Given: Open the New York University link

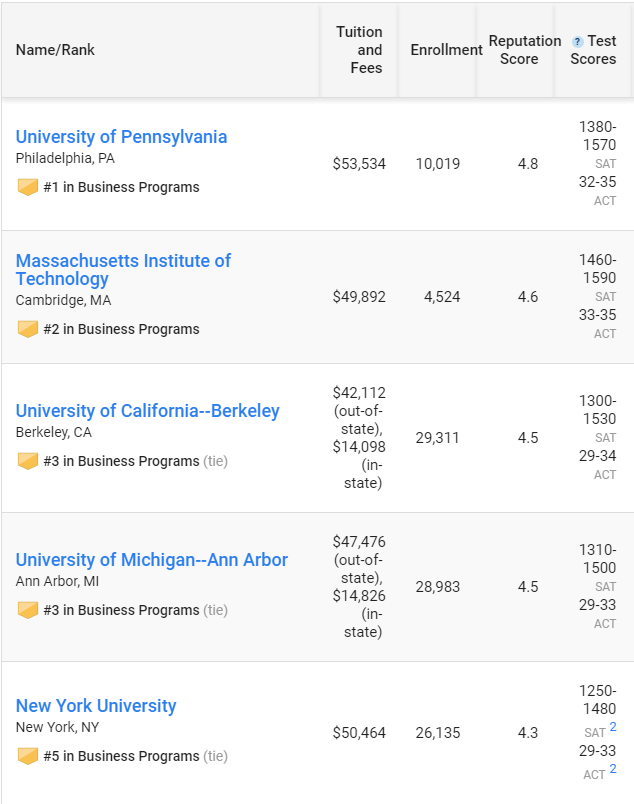Looking at the screenshot, I should point(96,706).
